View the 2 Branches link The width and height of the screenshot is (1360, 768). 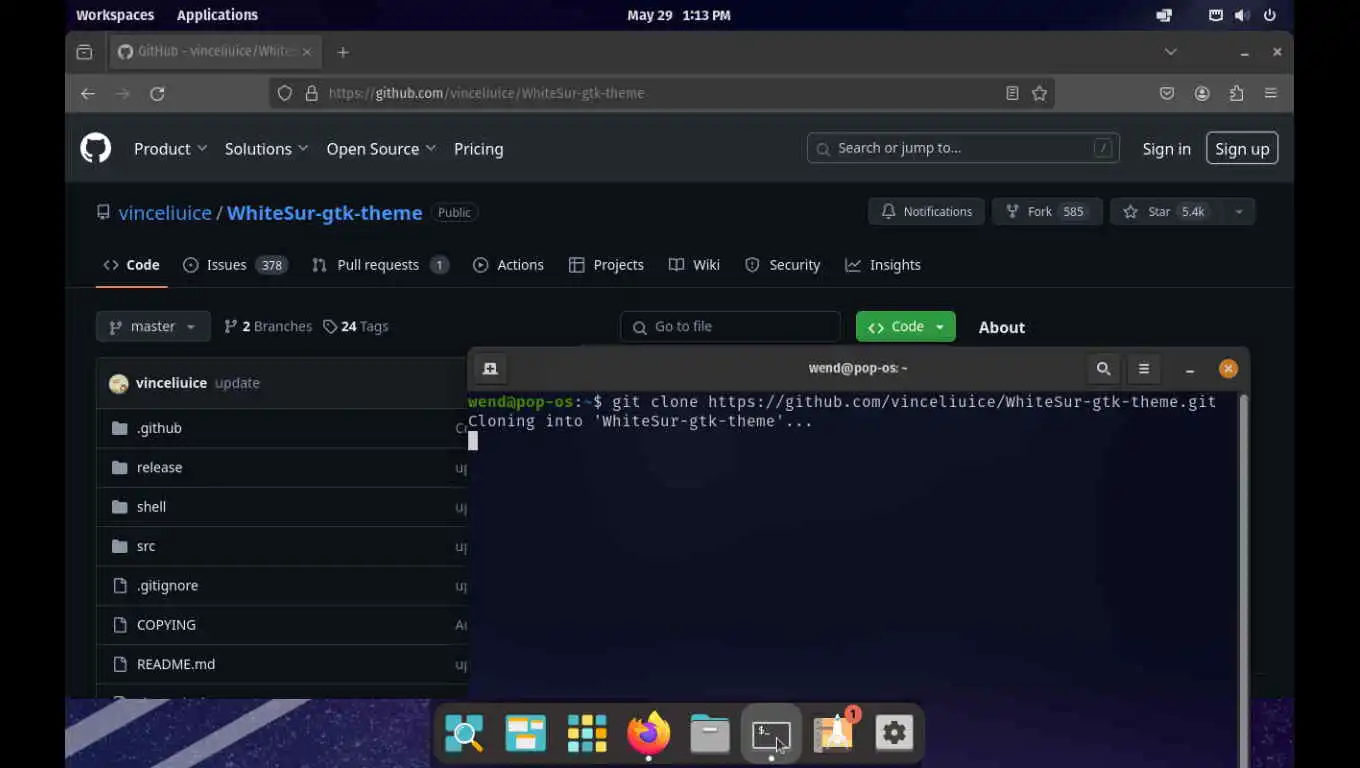[268, 326]
